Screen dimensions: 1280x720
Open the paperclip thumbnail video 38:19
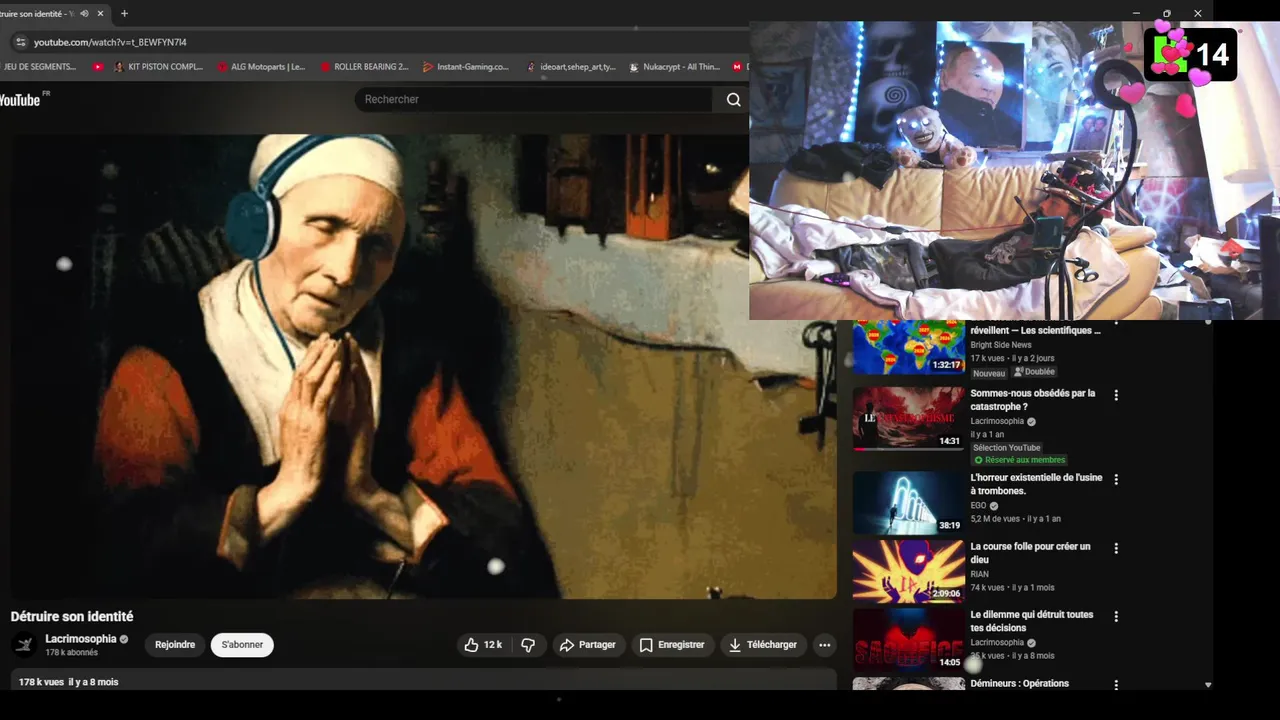(x=908, y=503)
